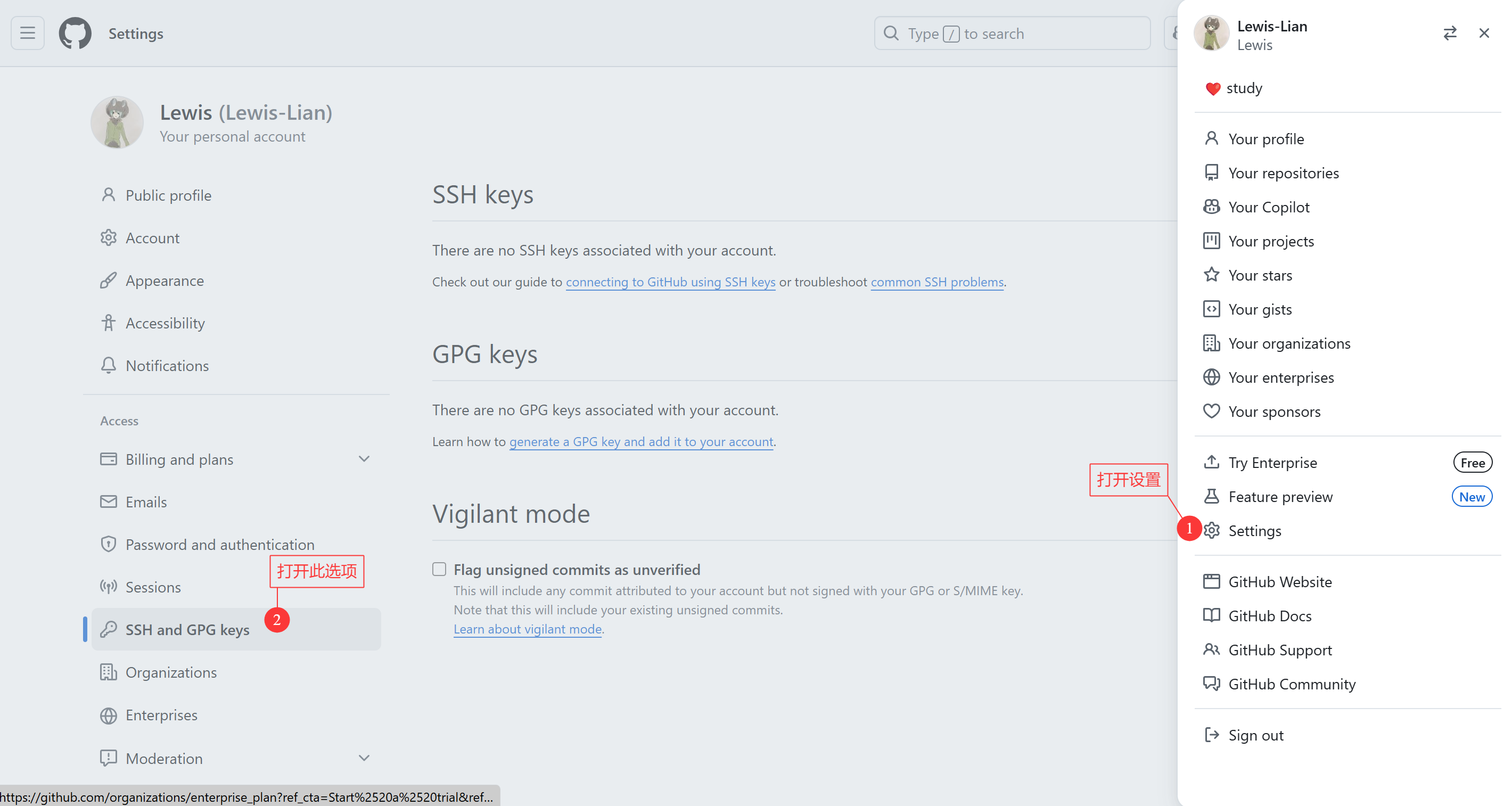Click the Your stars star icon
The height and width of the screenshot is (806, 1512).
pos(1212,275)
